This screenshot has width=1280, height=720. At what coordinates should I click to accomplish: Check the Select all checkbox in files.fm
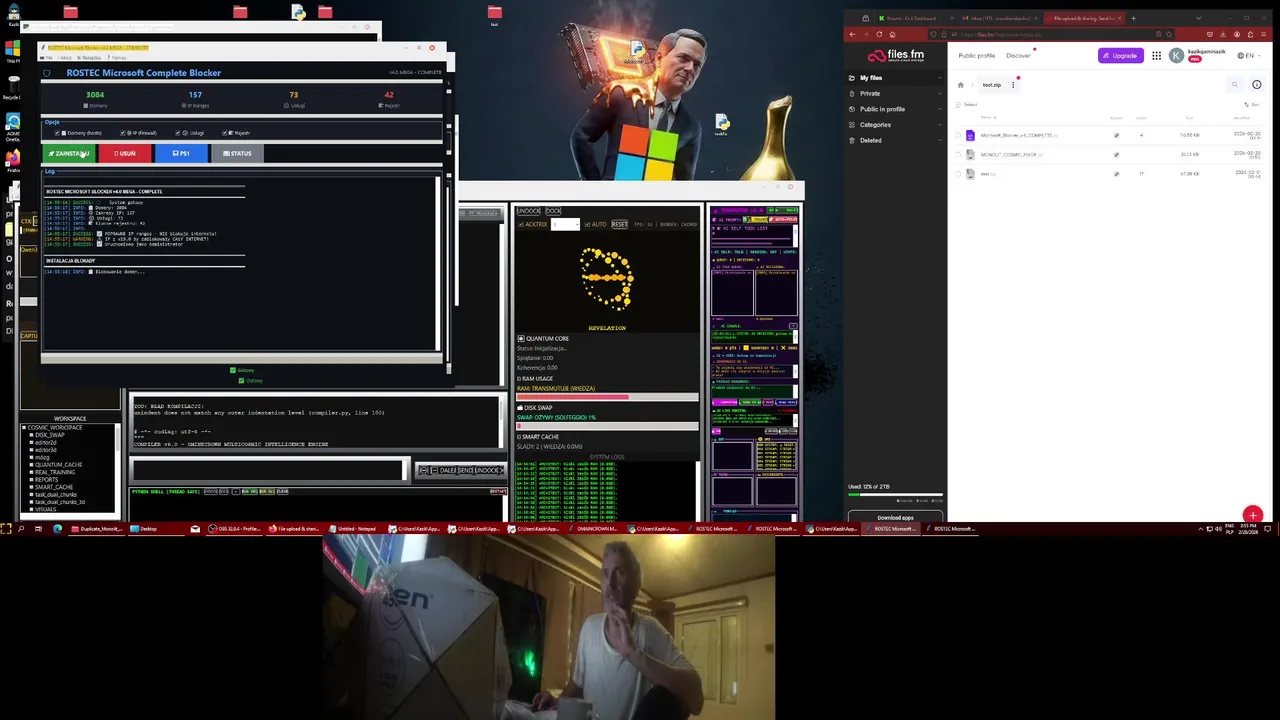pyautogui.click(x=959, y=104)
